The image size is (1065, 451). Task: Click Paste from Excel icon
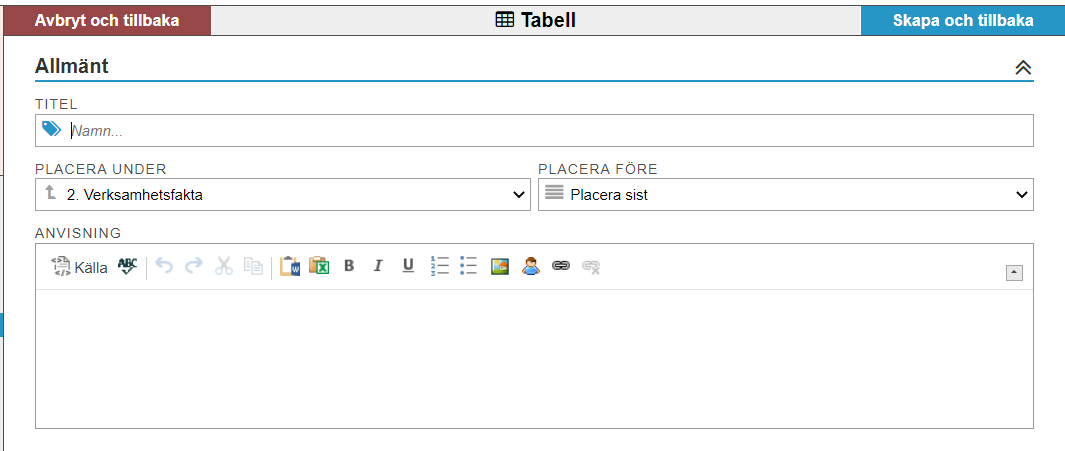click(x=319, y=266)
